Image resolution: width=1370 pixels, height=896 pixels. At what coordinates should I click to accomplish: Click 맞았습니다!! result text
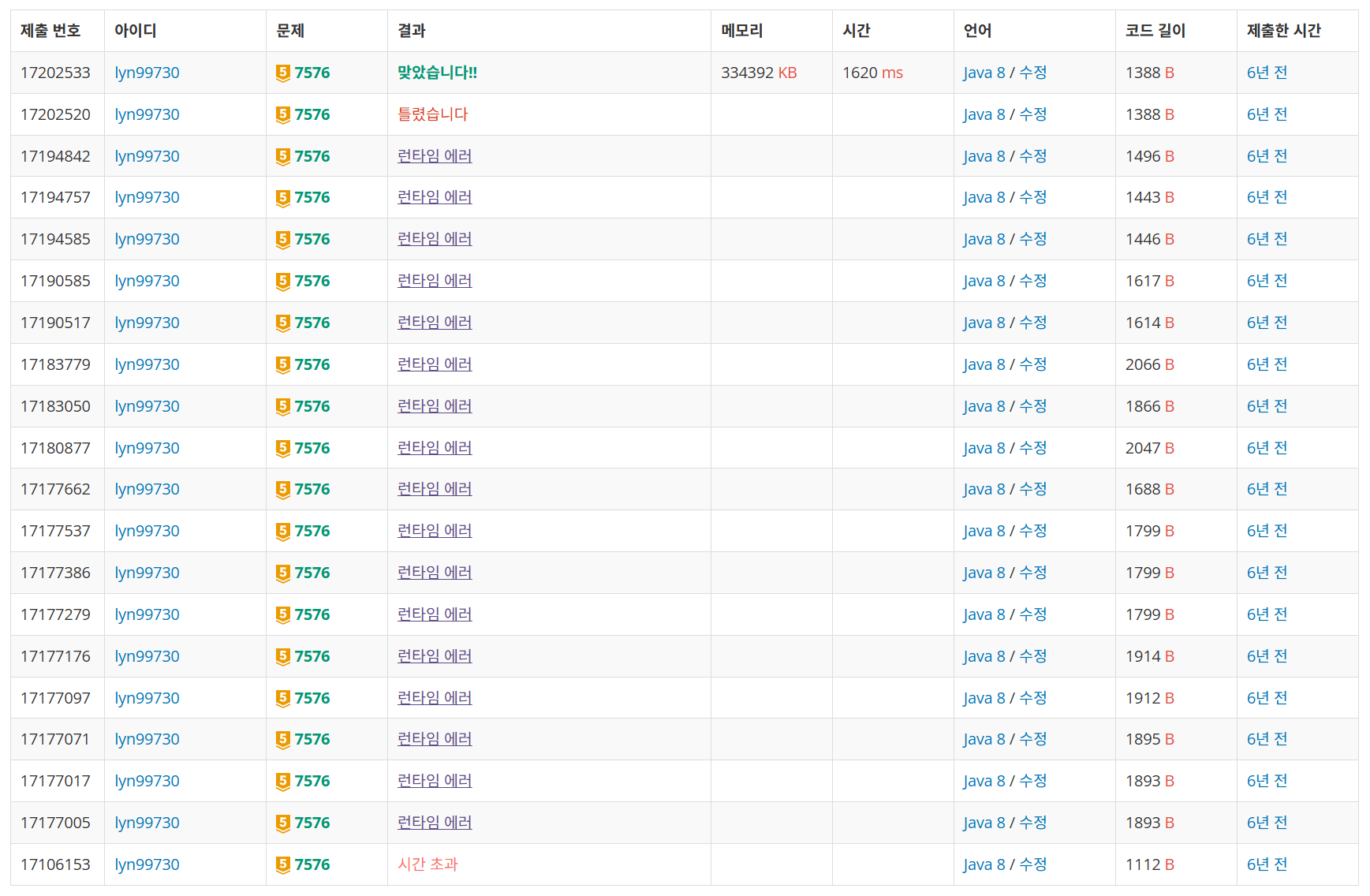click(438, 73)
